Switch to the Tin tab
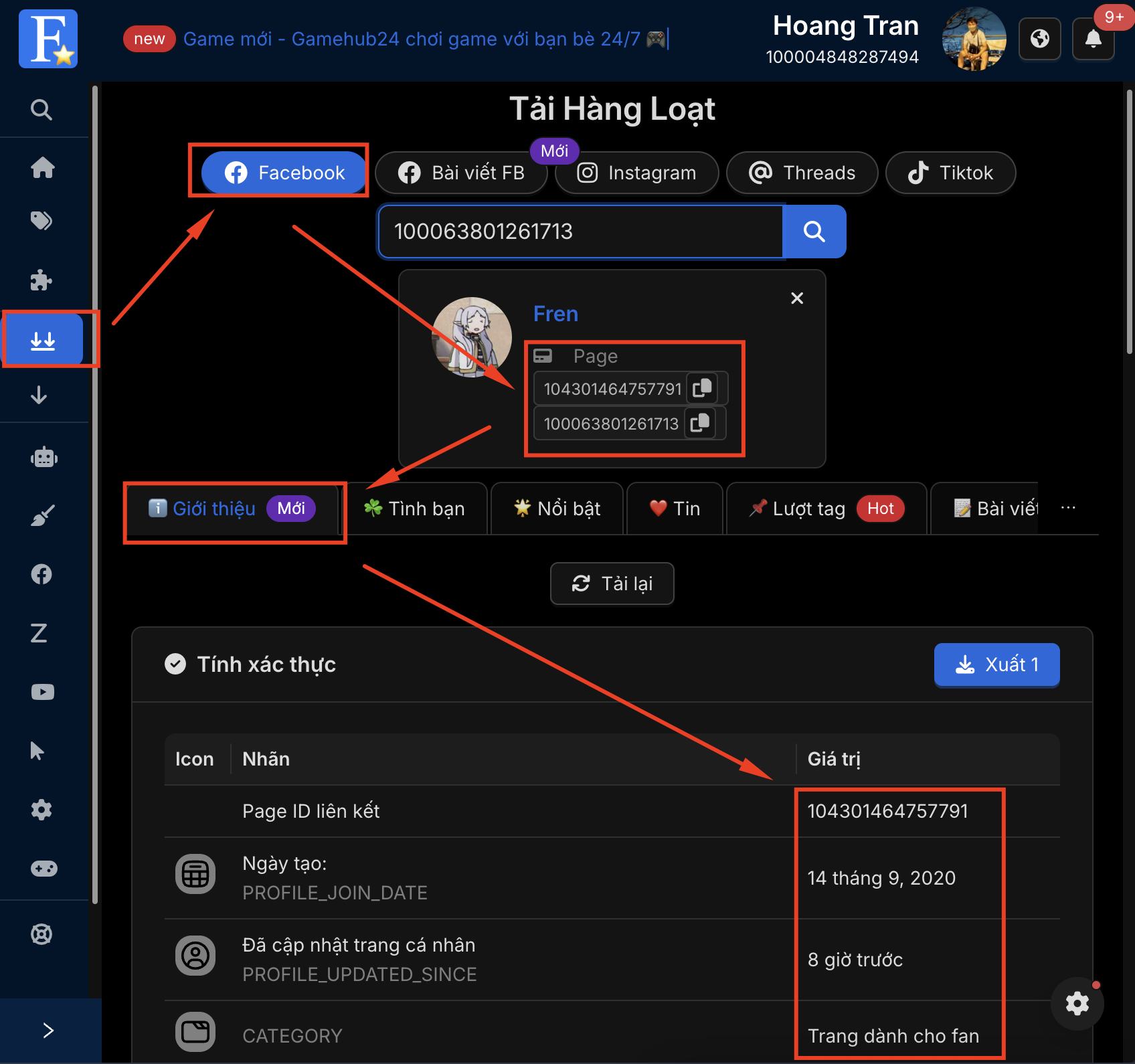 point(675,509)
